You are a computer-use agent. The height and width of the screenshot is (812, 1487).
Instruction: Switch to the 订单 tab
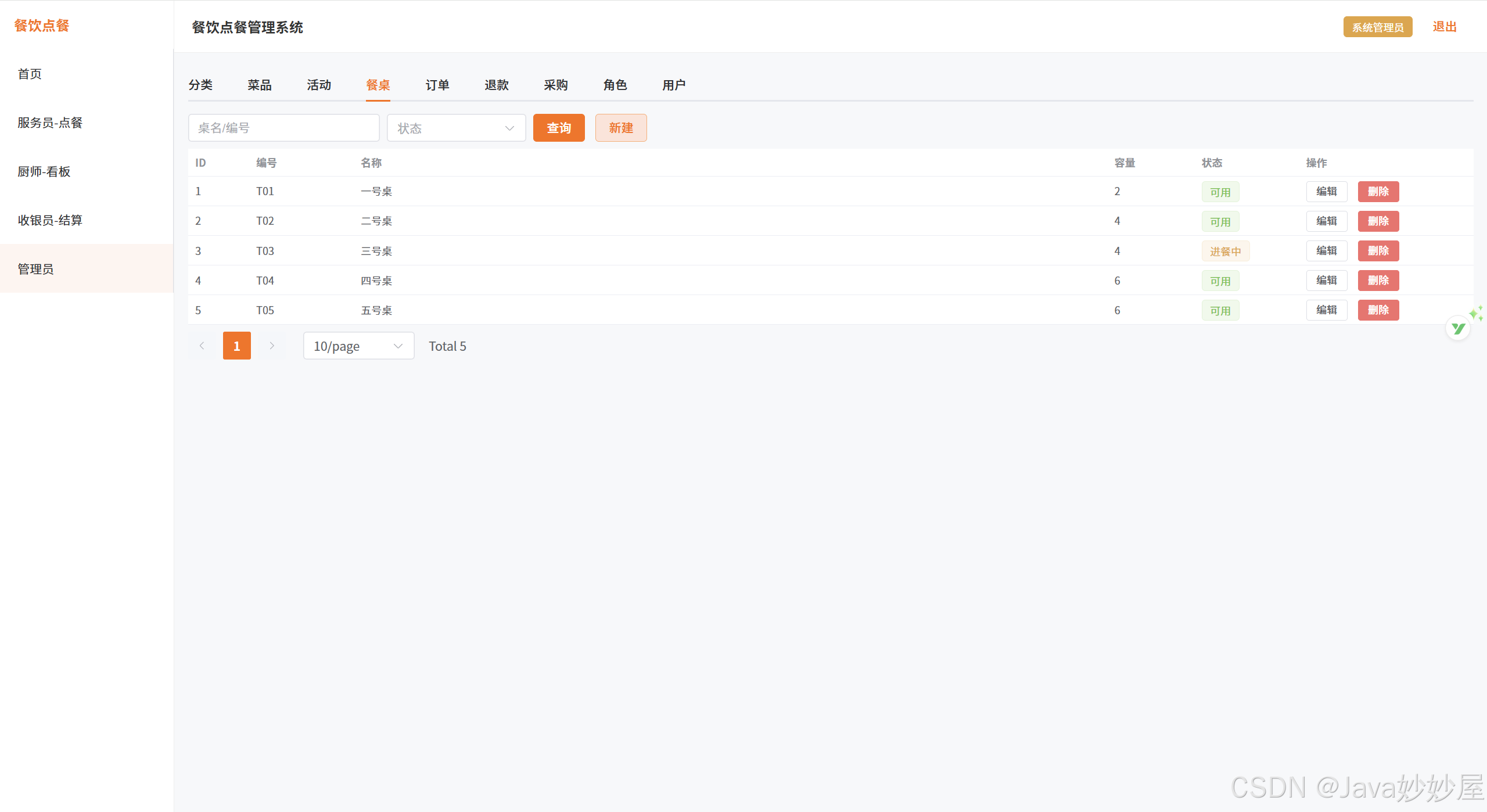tap(437, 85)
